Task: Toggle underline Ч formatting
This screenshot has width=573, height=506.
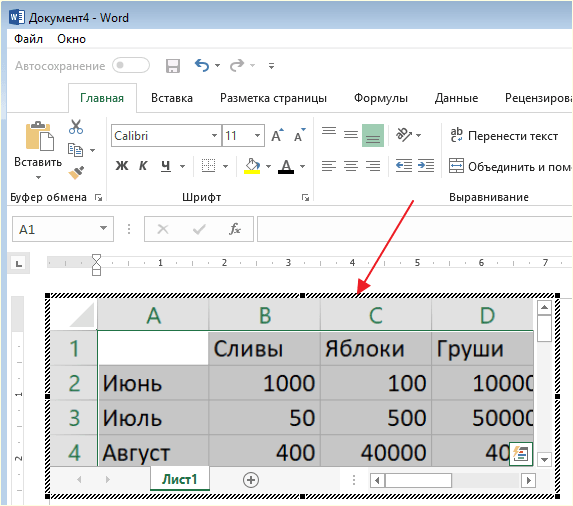Action: pyautogui.click(x=166, y=166)
